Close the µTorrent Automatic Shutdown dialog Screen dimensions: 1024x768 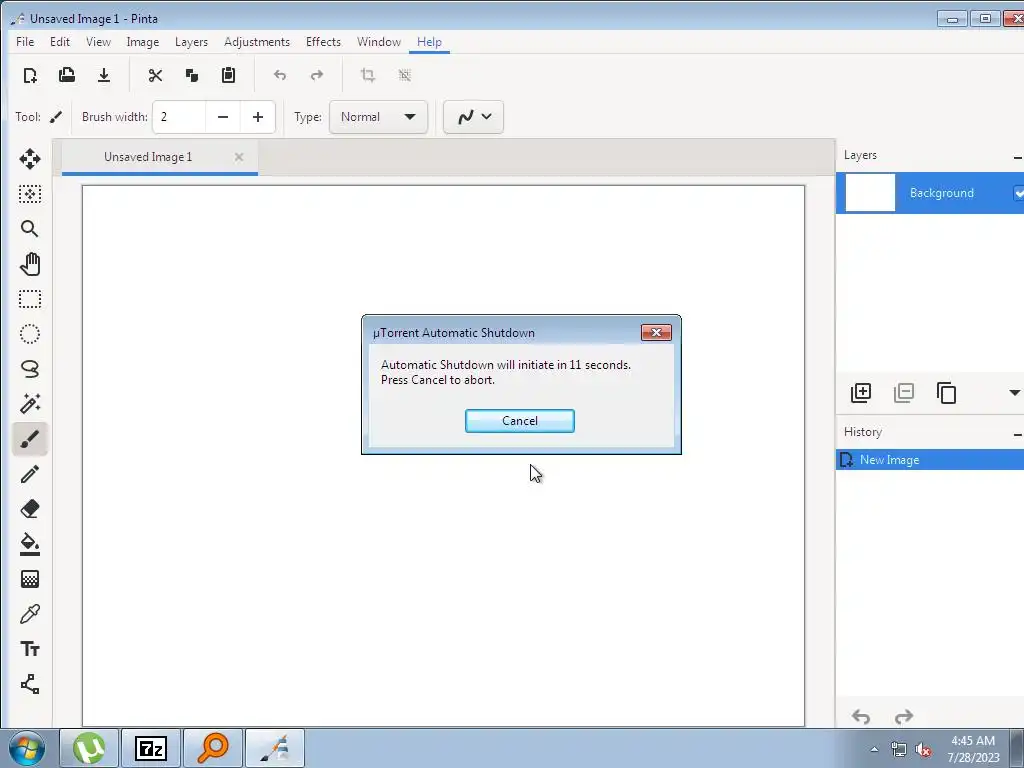coord(656,333)
